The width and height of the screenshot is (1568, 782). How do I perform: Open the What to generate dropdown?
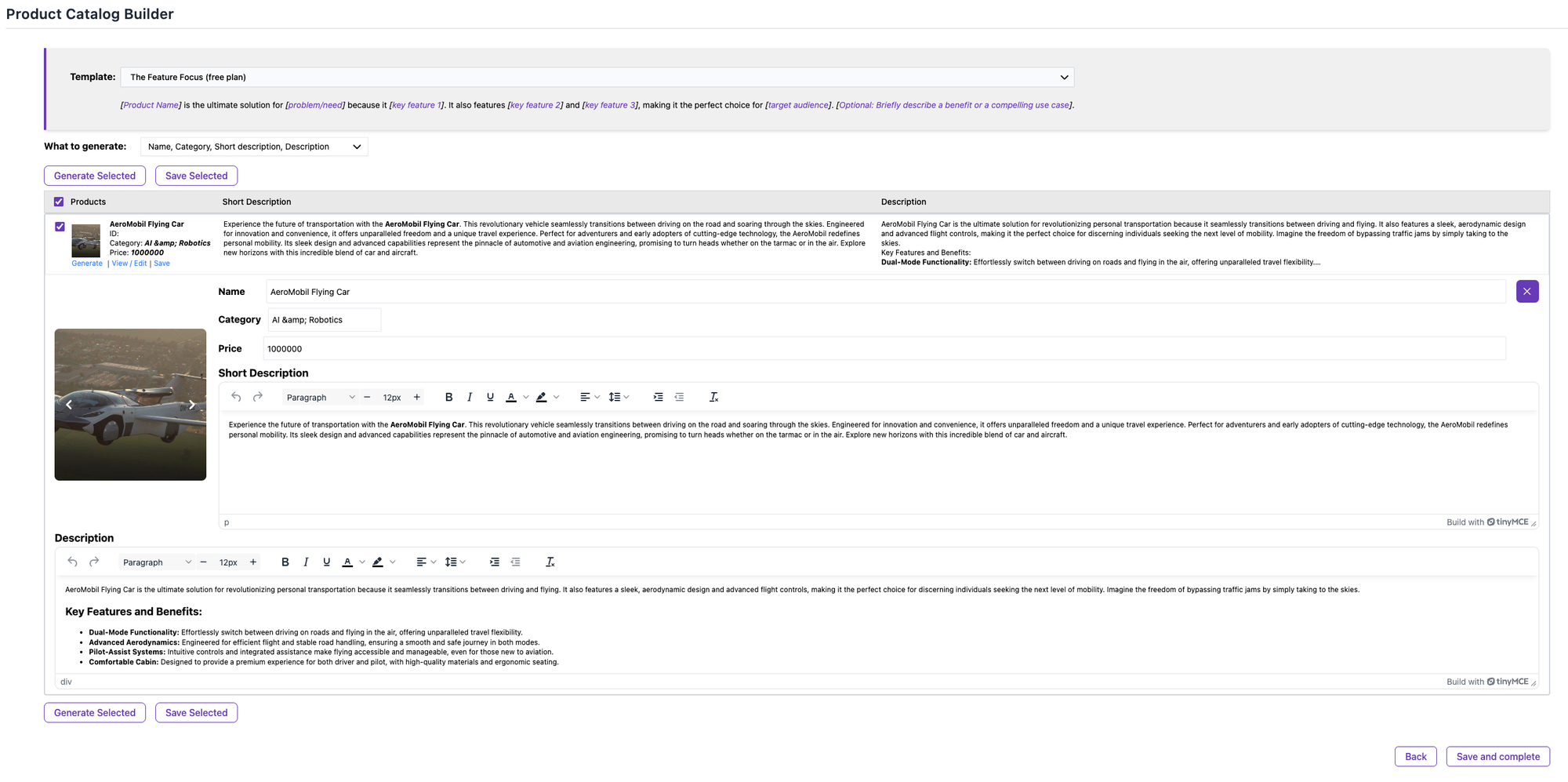253,147
